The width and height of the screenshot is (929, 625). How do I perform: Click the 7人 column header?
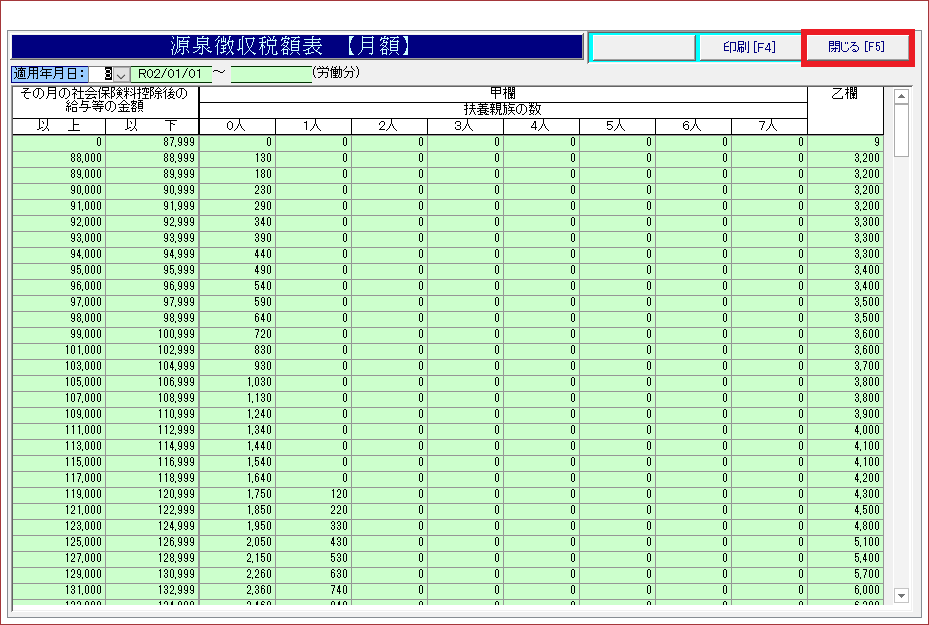[x=769, y=126]
